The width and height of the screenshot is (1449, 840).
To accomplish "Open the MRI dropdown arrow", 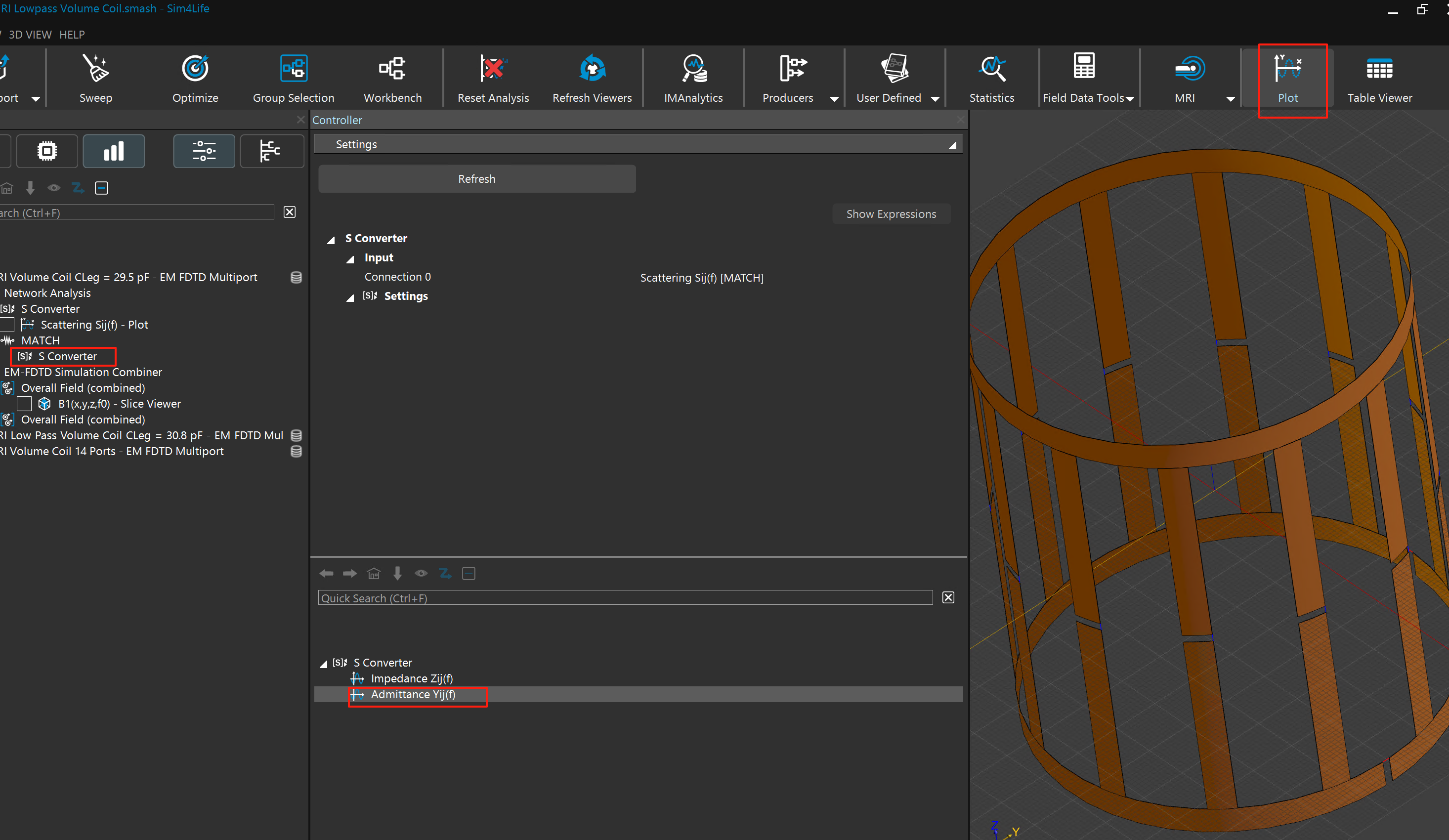I will pyautogui.click(x=1230, y=99).
